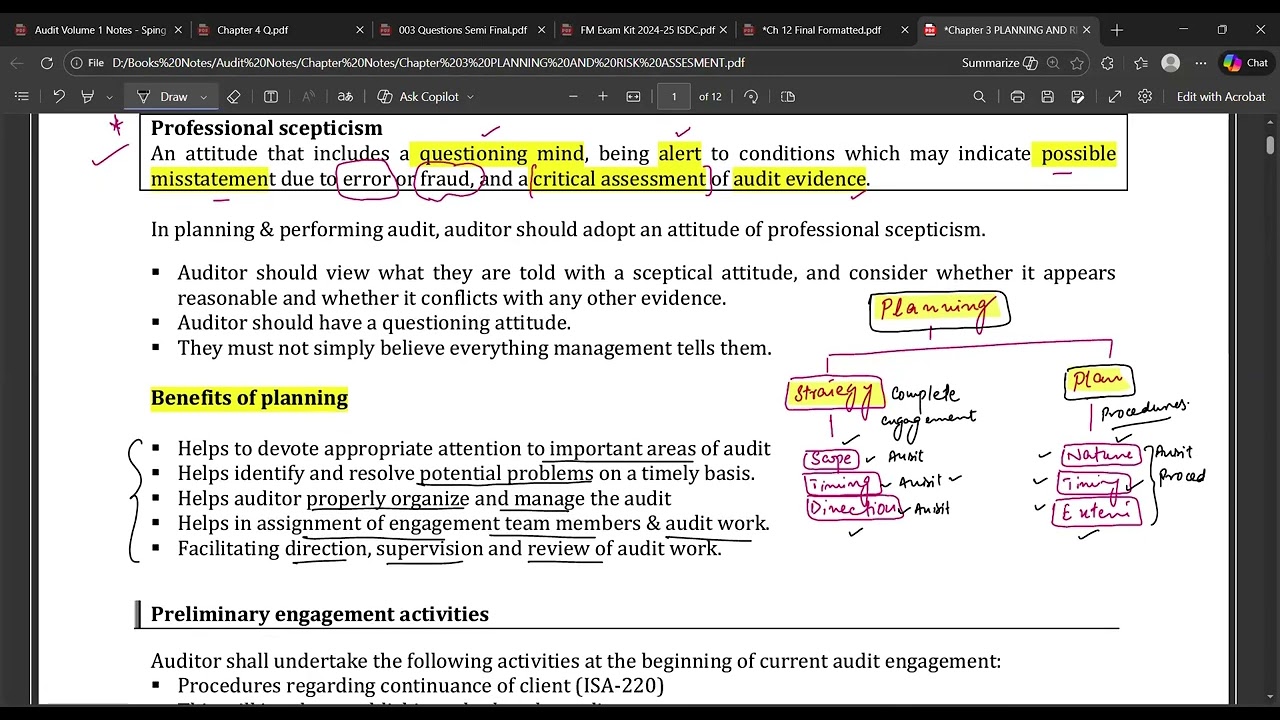The image size is (1280, 720).
Task: Open Find in PDF search
Action: pos(979,96)
